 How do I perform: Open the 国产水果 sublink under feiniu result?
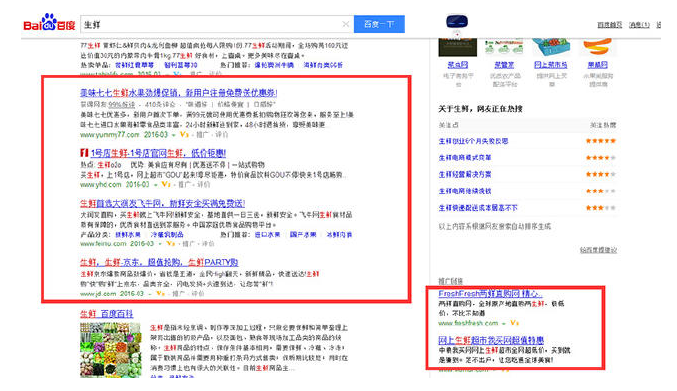coord(303,234)
